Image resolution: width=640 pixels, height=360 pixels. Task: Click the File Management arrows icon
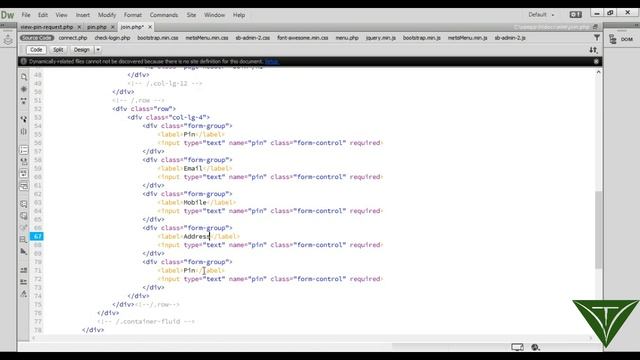point(593,50)
